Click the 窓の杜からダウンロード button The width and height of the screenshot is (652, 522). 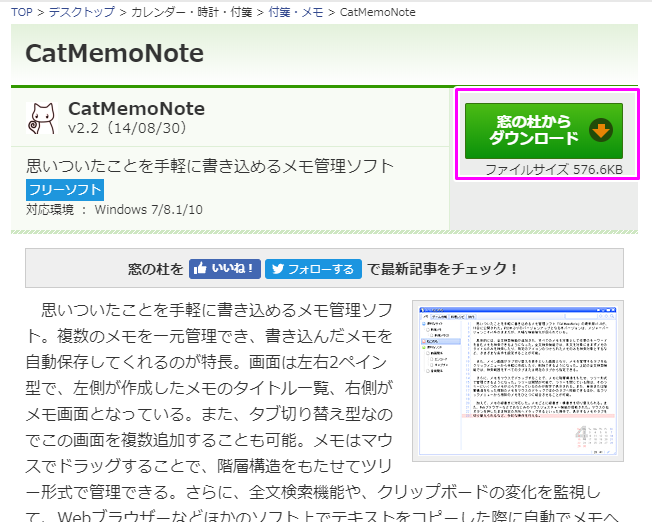(543, 131)
